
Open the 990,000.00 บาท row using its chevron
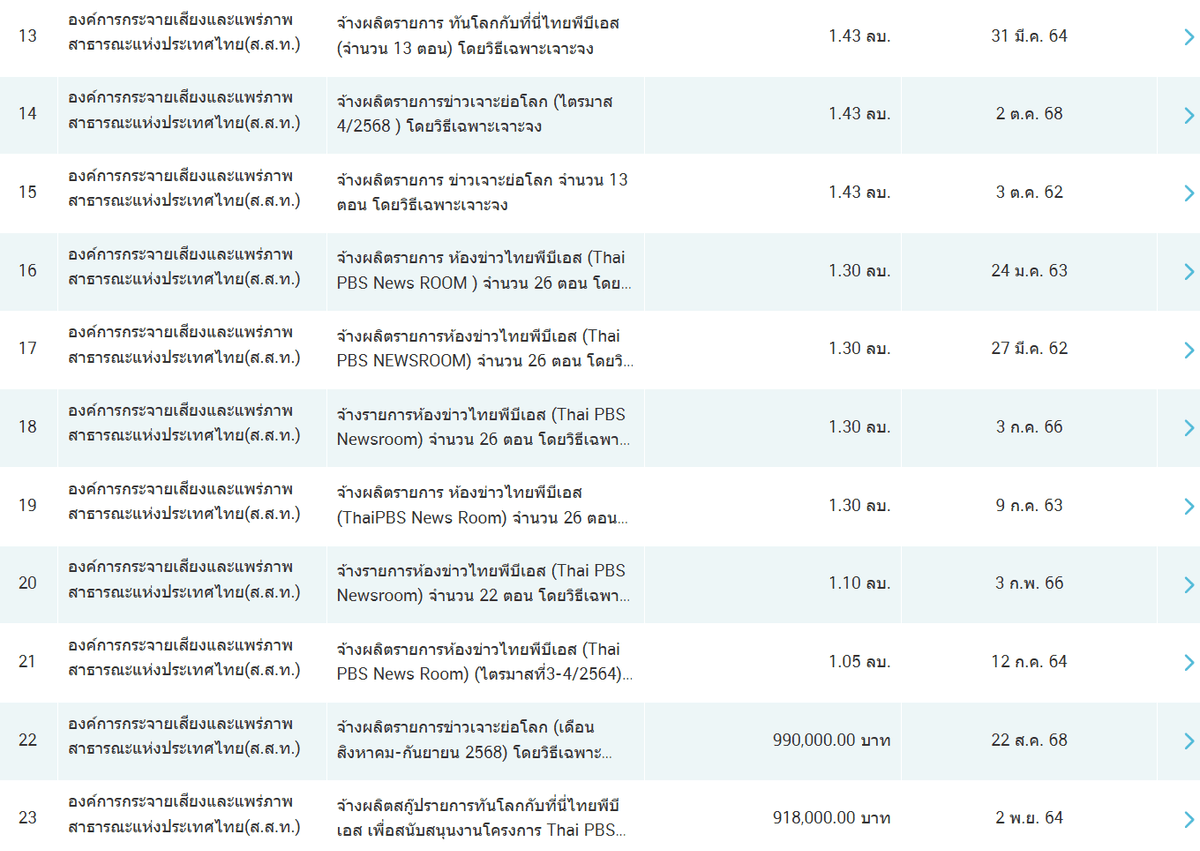[1188, 741]
